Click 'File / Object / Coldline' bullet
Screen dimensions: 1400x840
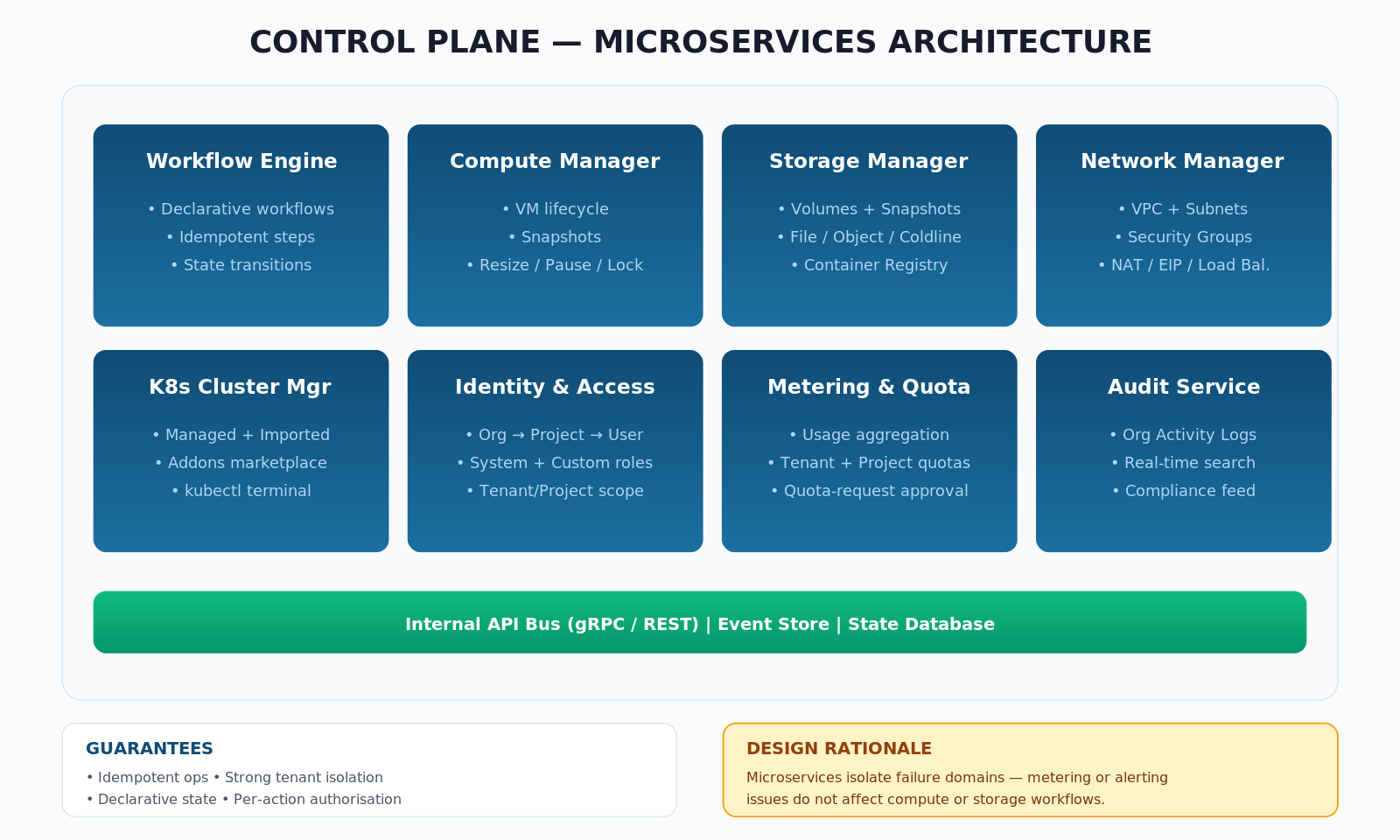point(869,237)
